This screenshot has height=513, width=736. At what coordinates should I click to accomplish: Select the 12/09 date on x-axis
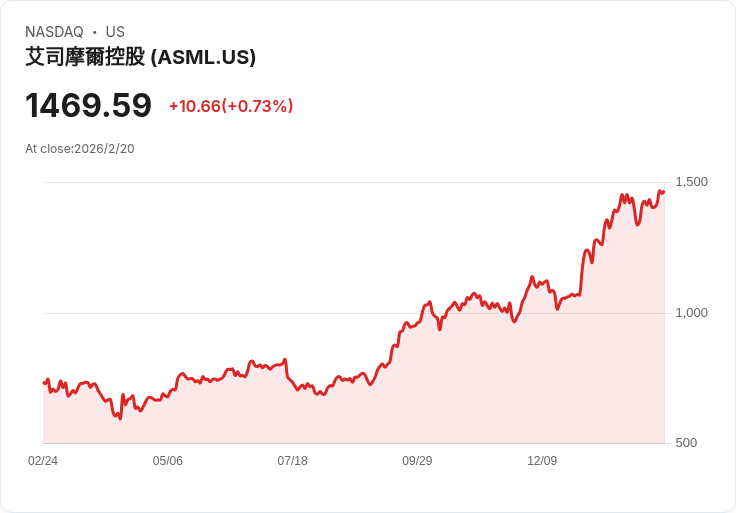[542, 460]
